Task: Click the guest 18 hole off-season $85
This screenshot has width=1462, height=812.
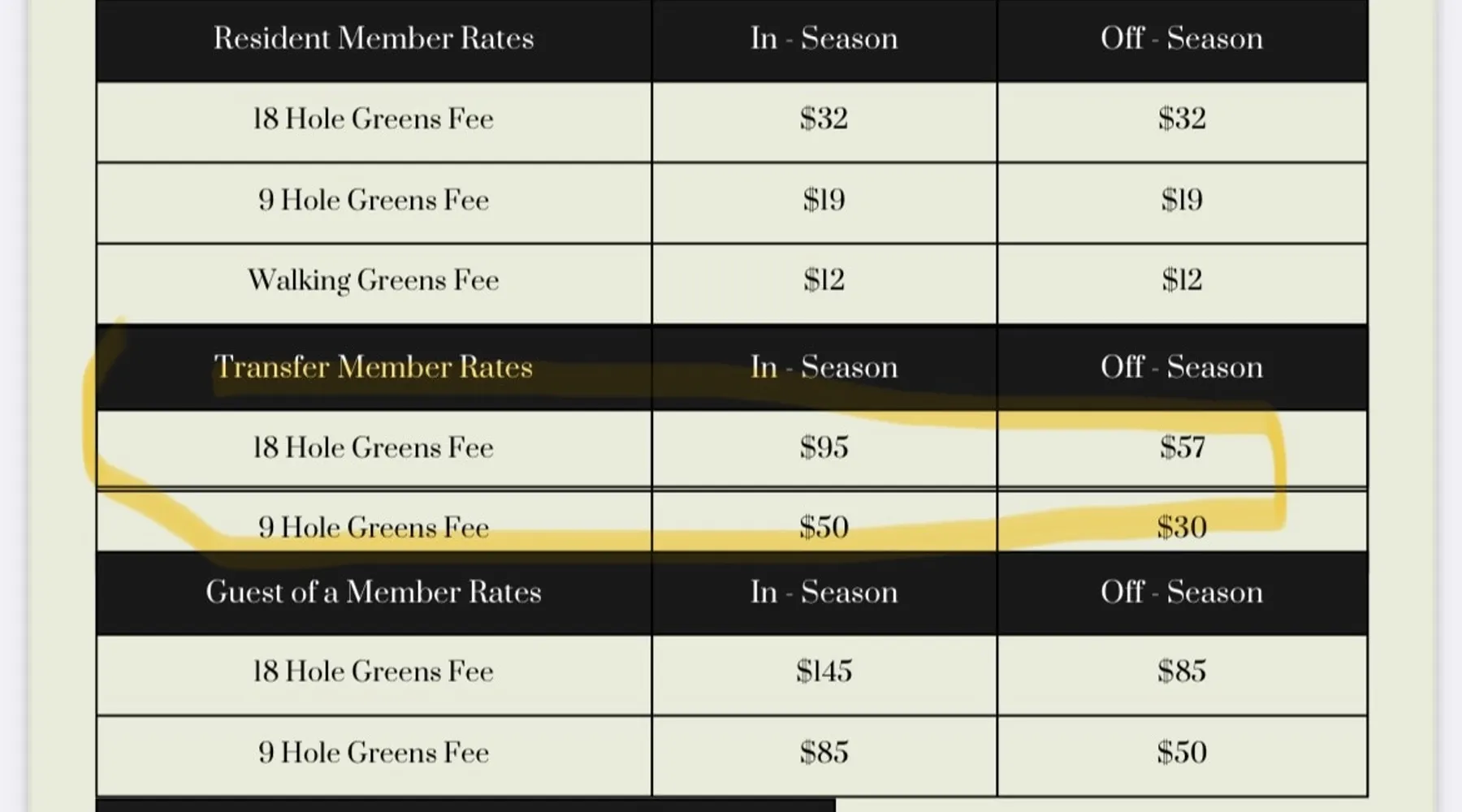Action: coord(1182,672)
